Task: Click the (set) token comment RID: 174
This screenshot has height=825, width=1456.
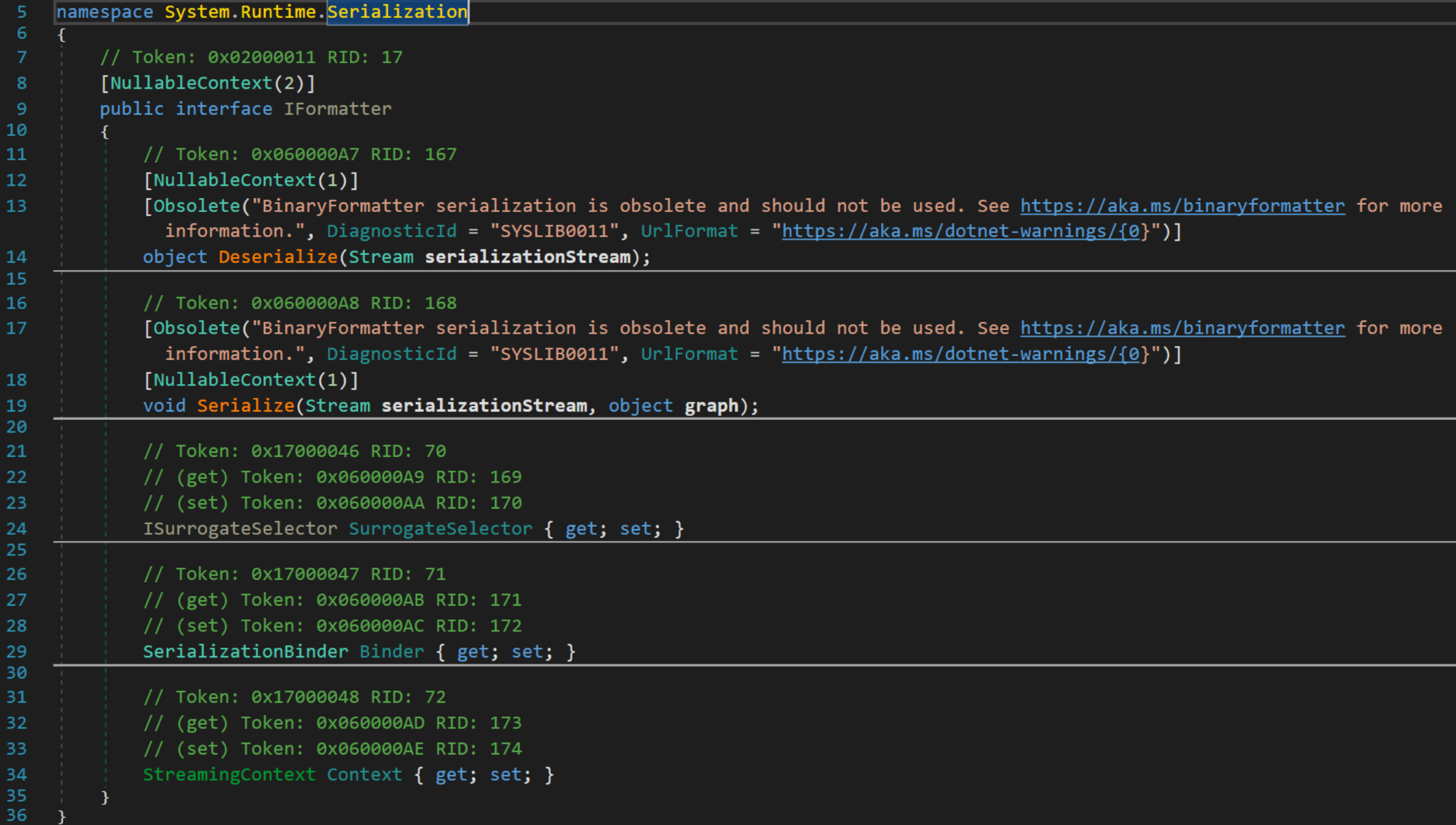Action: coord(332,749)
